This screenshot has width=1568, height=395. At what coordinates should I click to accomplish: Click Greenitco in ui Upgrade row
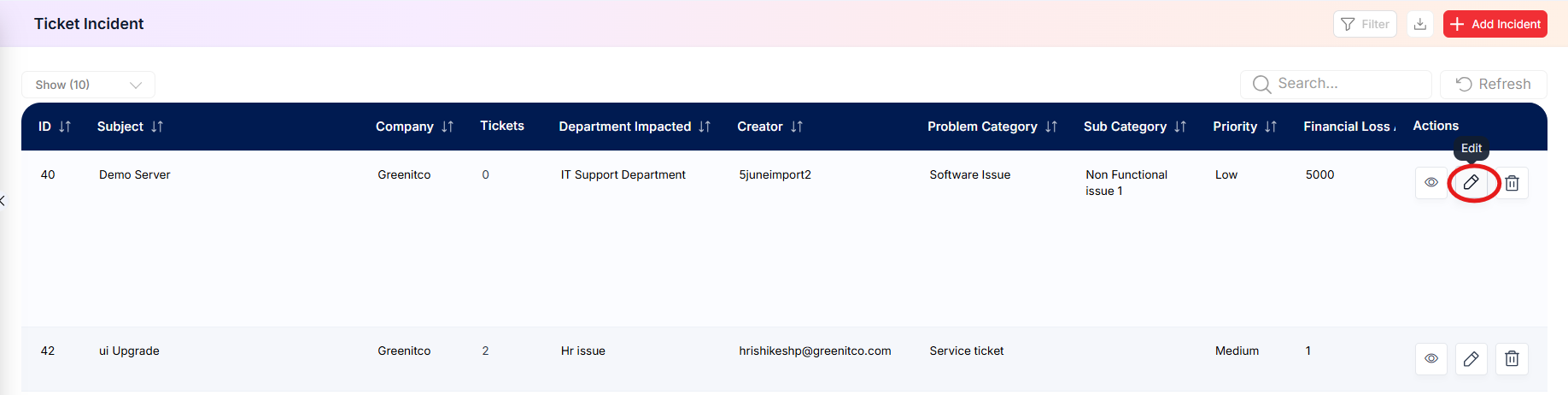click(404, 351)
